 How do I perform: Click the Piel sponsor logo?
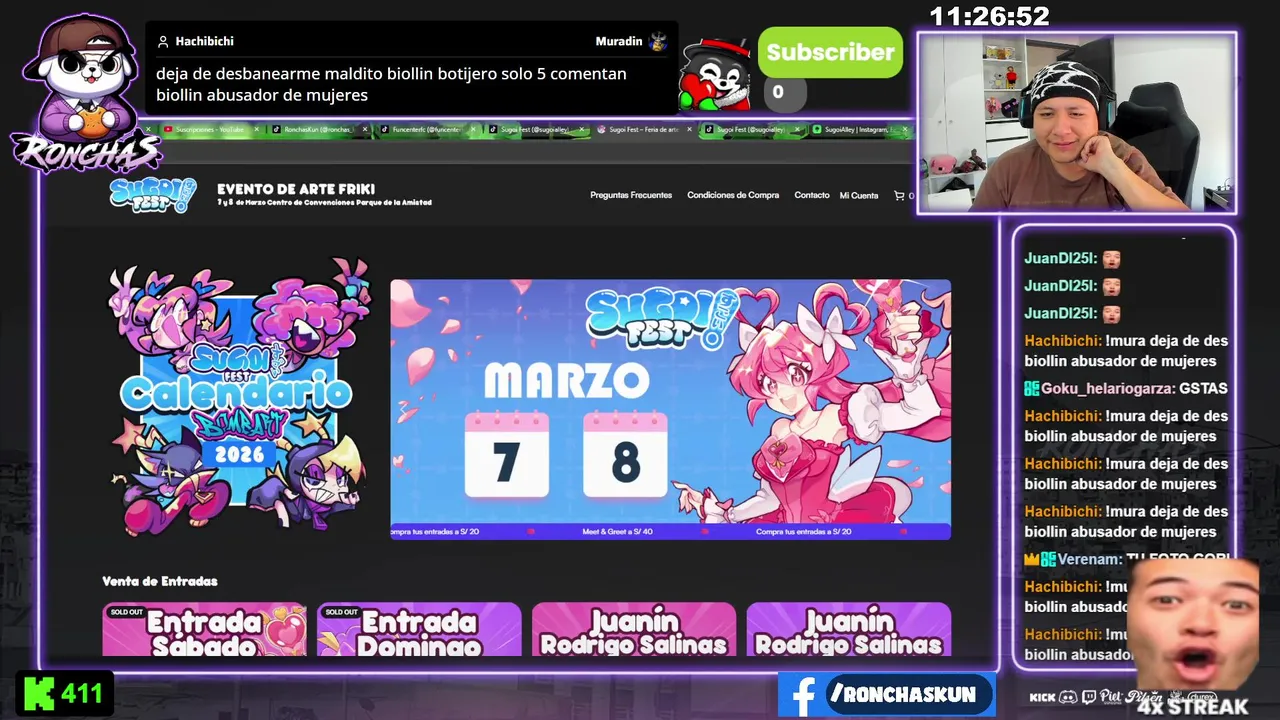tap(1111, 697)
